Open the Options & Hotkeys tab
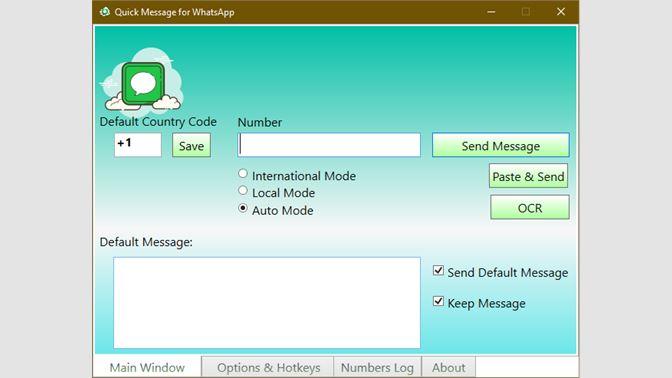This screenshot has width=672, height=378. click(x=268, y=367)
